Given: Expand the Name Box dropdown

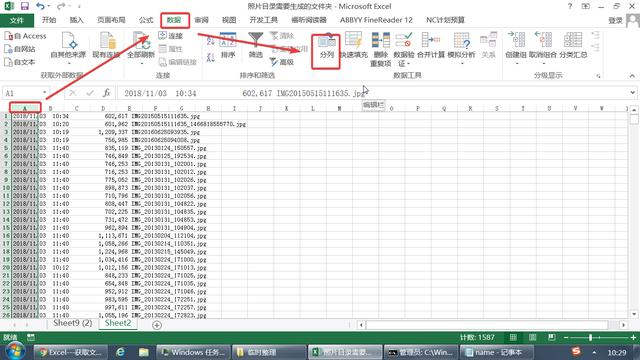Looking at the screenshot, I should 44,93.
